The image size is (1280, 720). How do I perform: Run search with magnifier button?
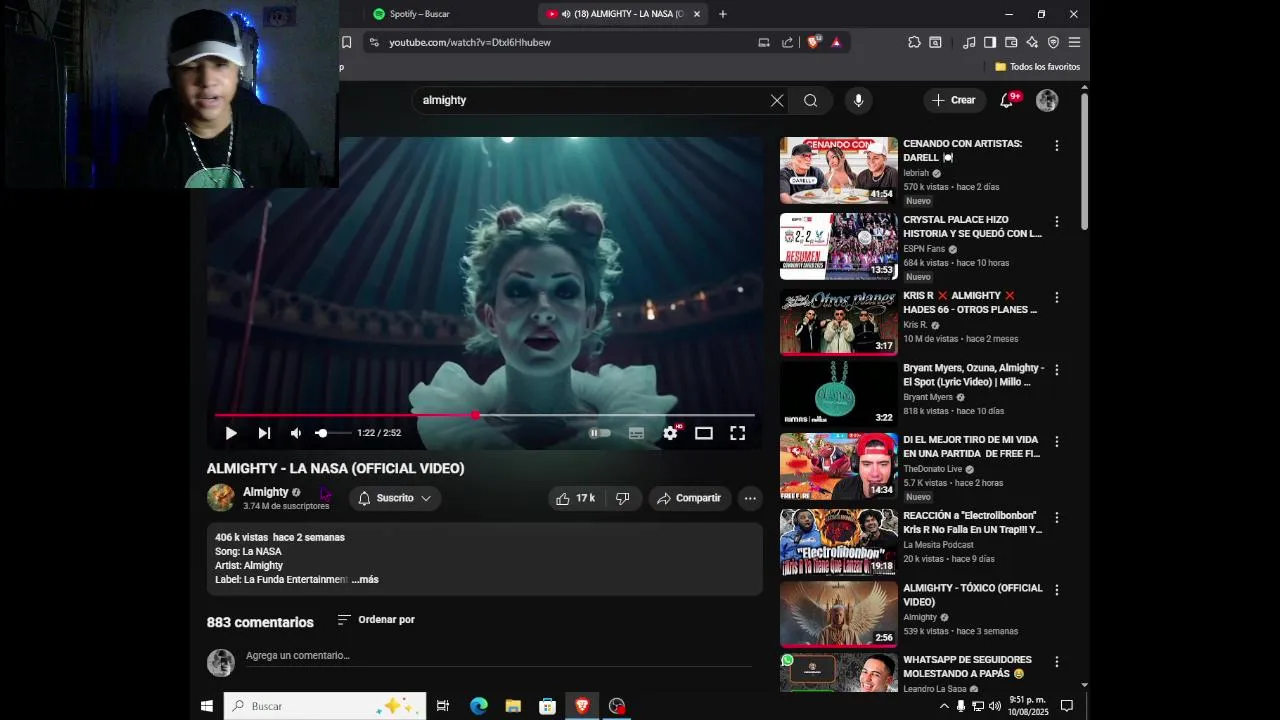[811, 100]
